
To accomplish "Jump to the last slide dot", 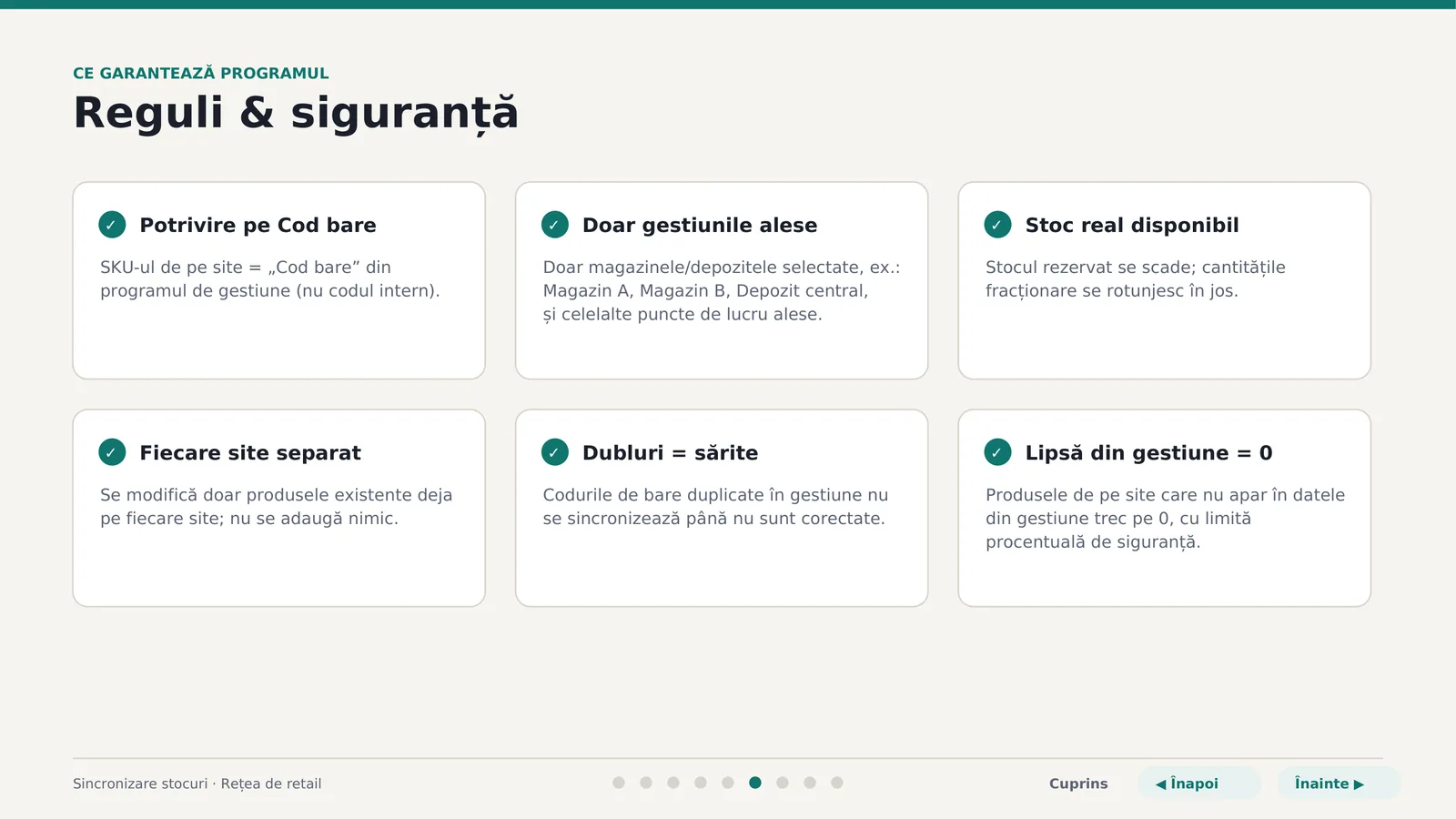I will tap(837, 783).
